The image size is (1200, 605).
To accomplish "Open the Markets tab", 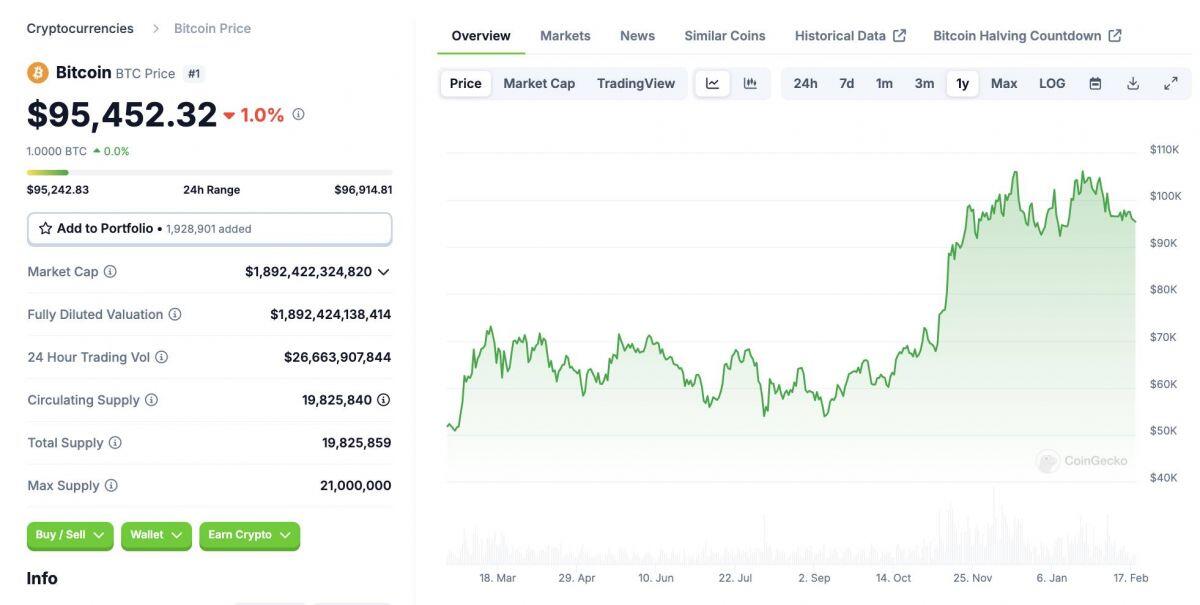I will [565, 35].
